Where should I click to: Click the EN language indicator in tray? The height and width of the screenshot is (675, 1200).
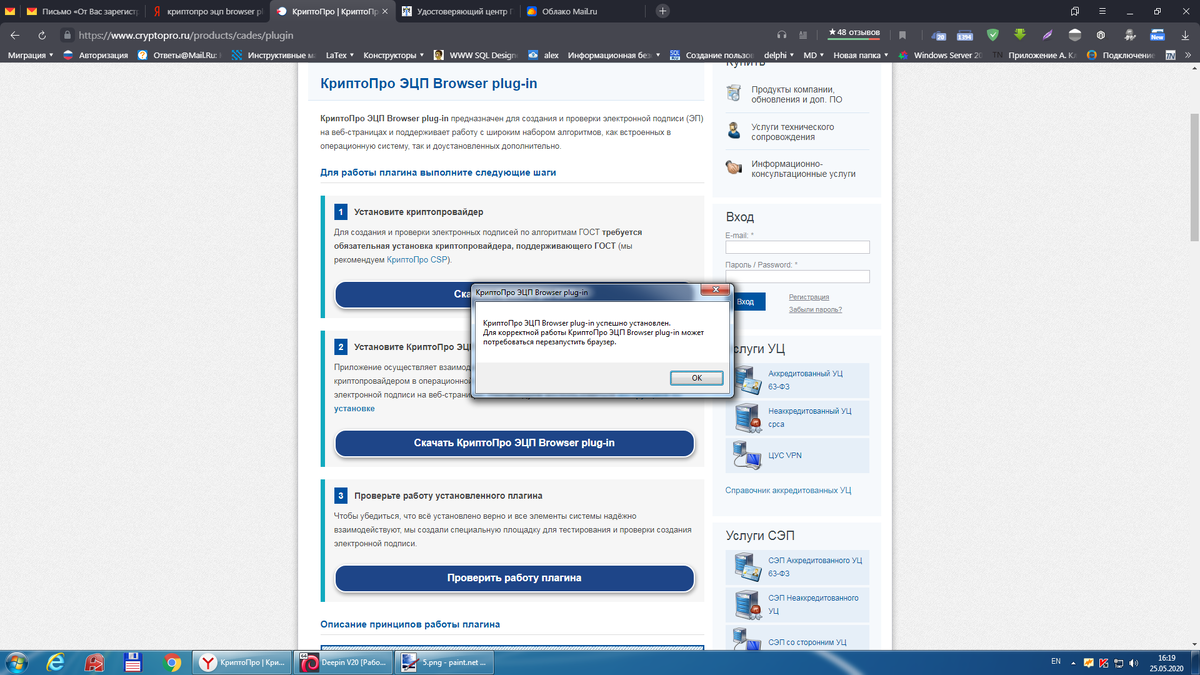[1056, 662]
